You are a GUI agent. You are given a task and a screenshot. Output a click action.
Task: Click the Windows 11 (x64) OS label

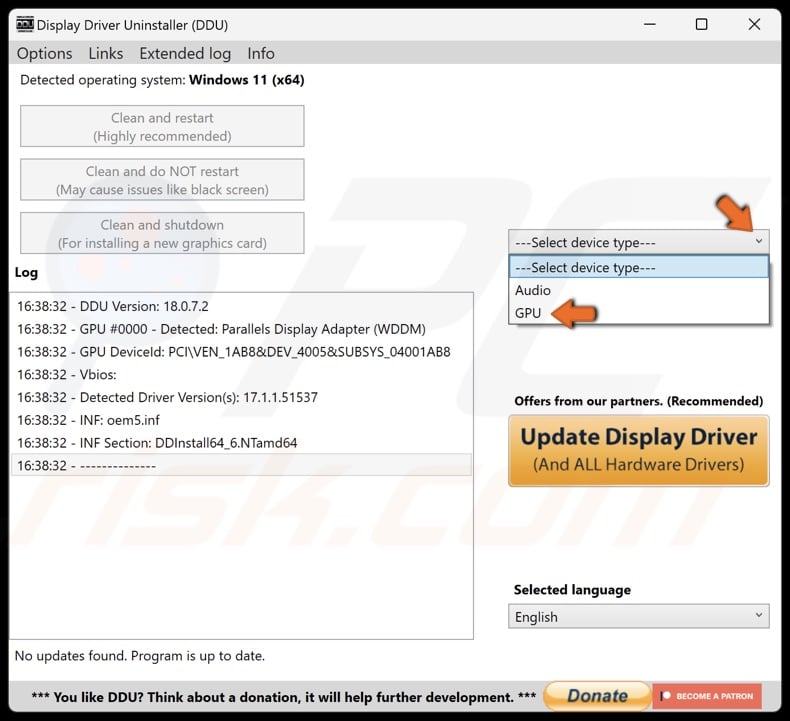246,80
